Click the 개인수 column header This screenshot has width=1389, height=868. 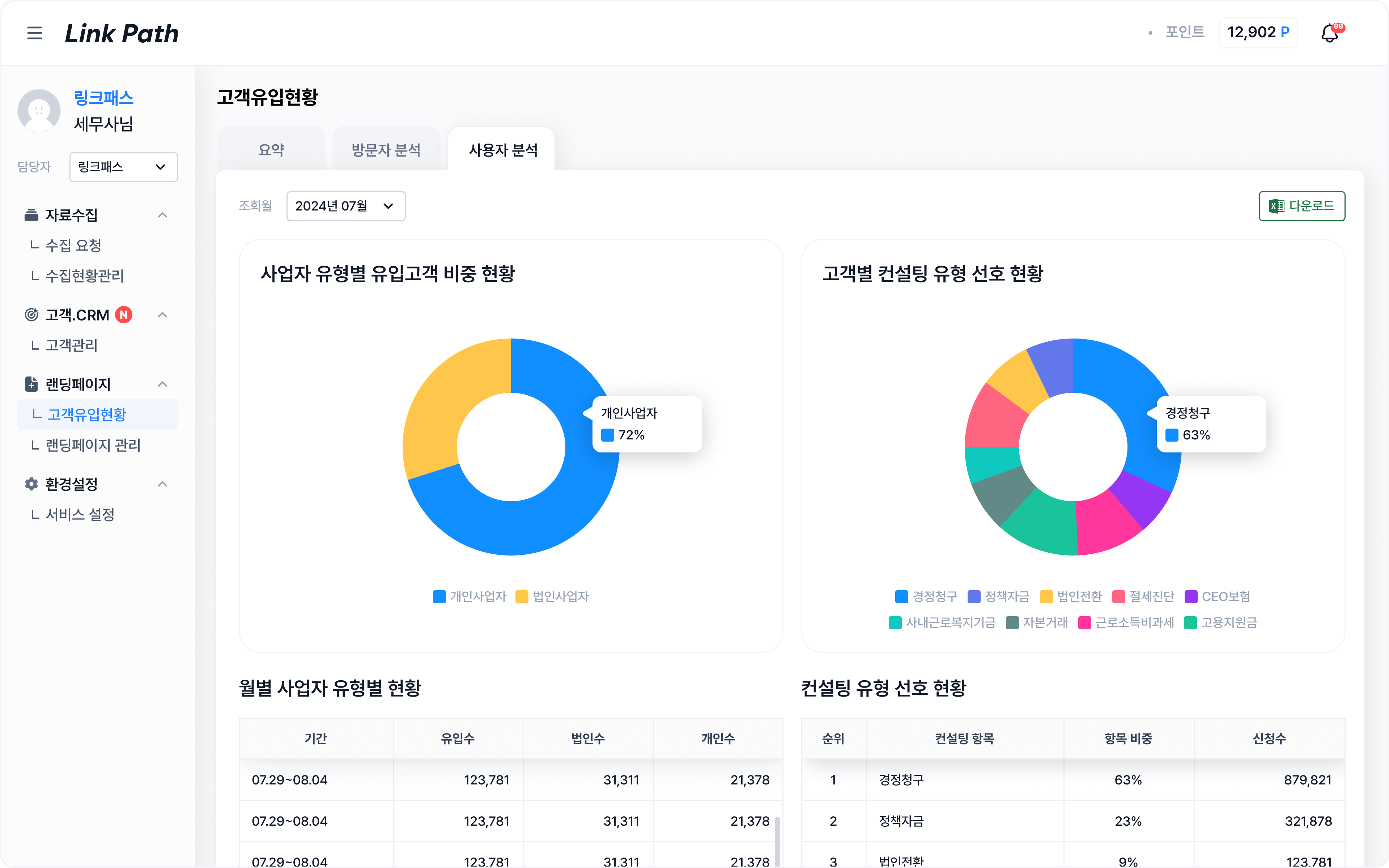click(x=718, y=739)
